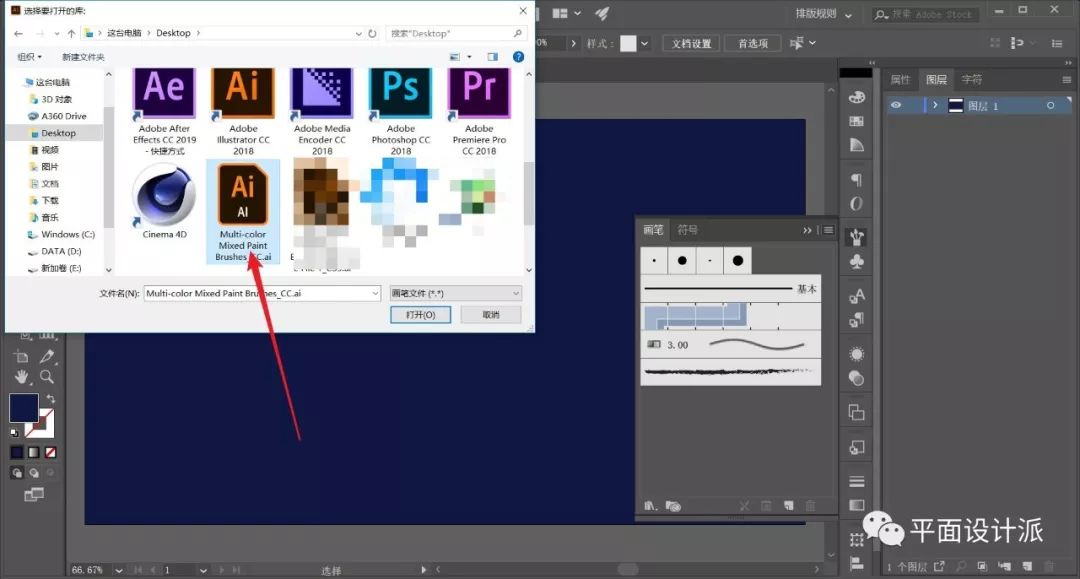Delete the selected layer with the trash icon

[1050, 567]
